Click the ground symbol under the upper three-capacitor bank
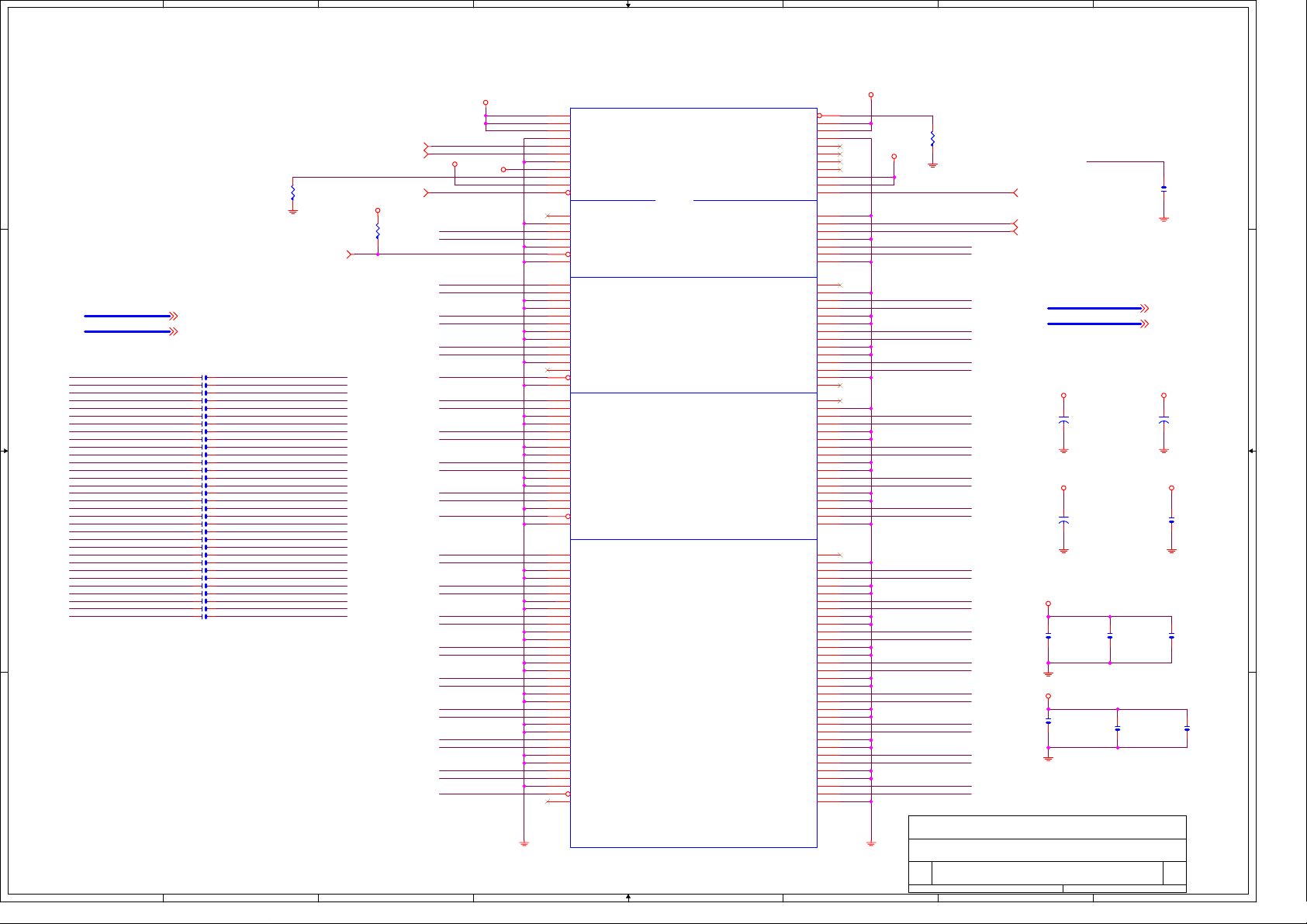The image size is (1307, 924). [1048, 674]
